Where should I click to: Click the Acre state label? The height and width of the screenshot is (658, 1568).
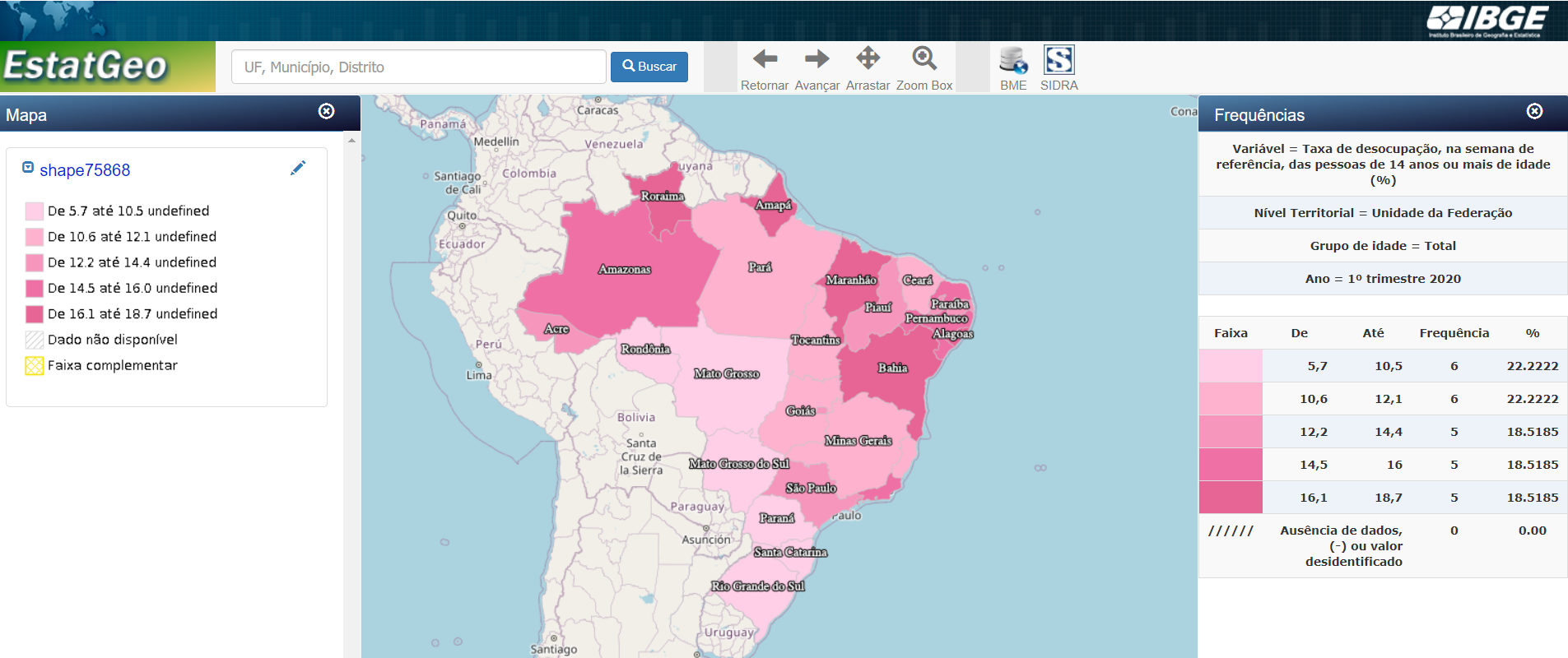(556, 328)
